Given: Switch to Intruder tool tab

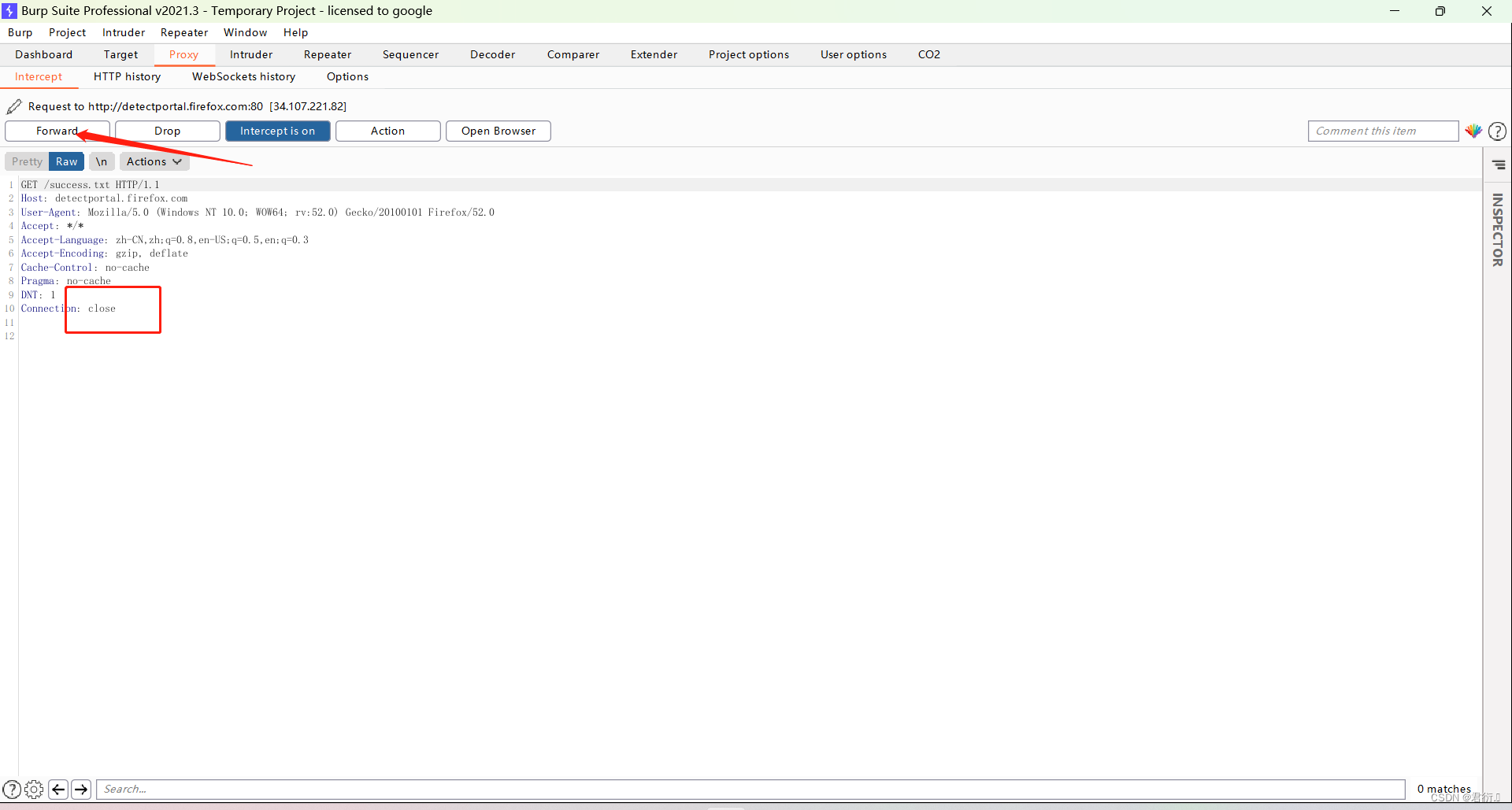Looking at the screenshot, I should click(x=251, y=54).
